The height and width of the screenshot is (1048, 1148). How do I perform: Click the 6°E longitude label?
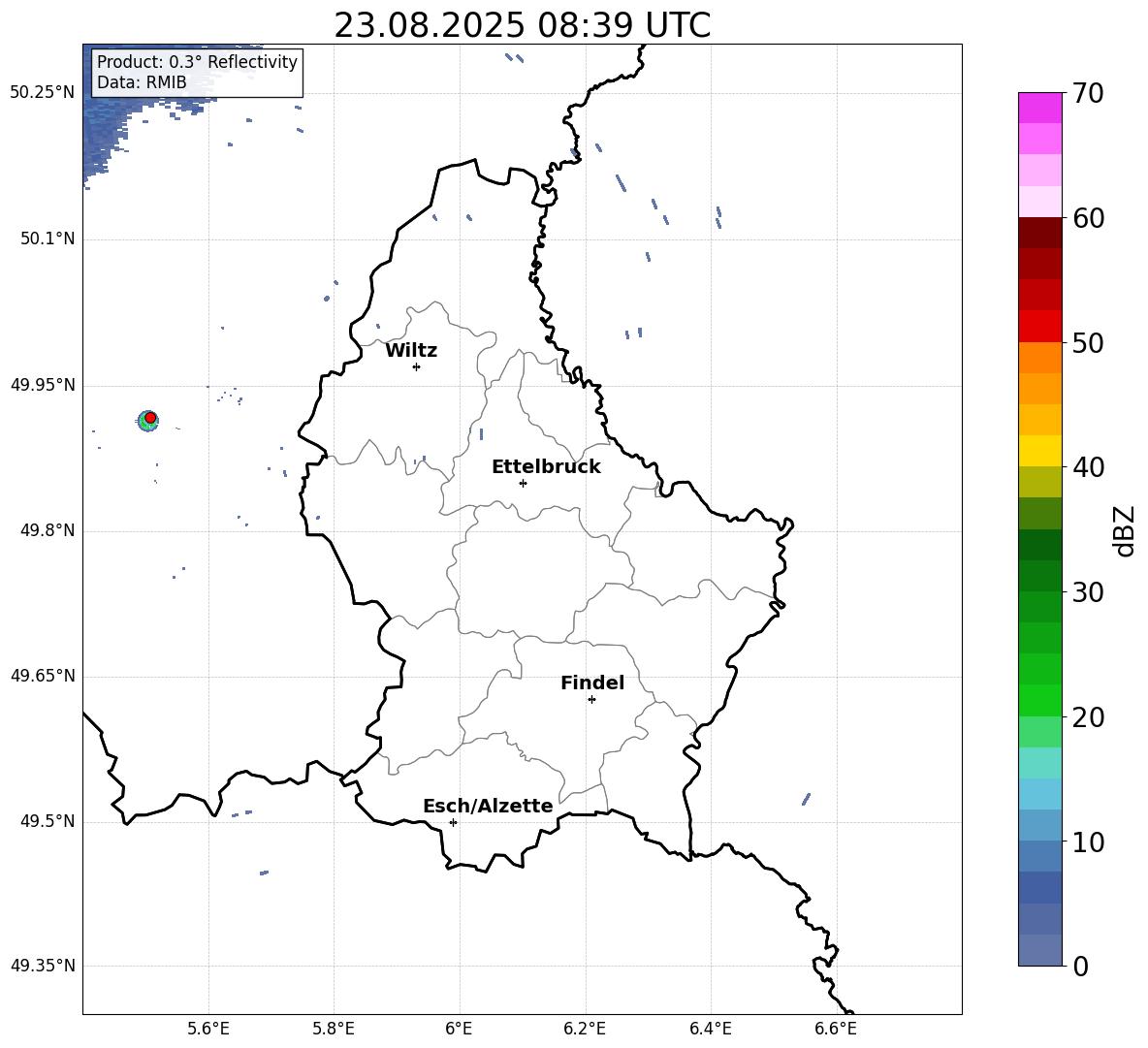[459, 1029]
